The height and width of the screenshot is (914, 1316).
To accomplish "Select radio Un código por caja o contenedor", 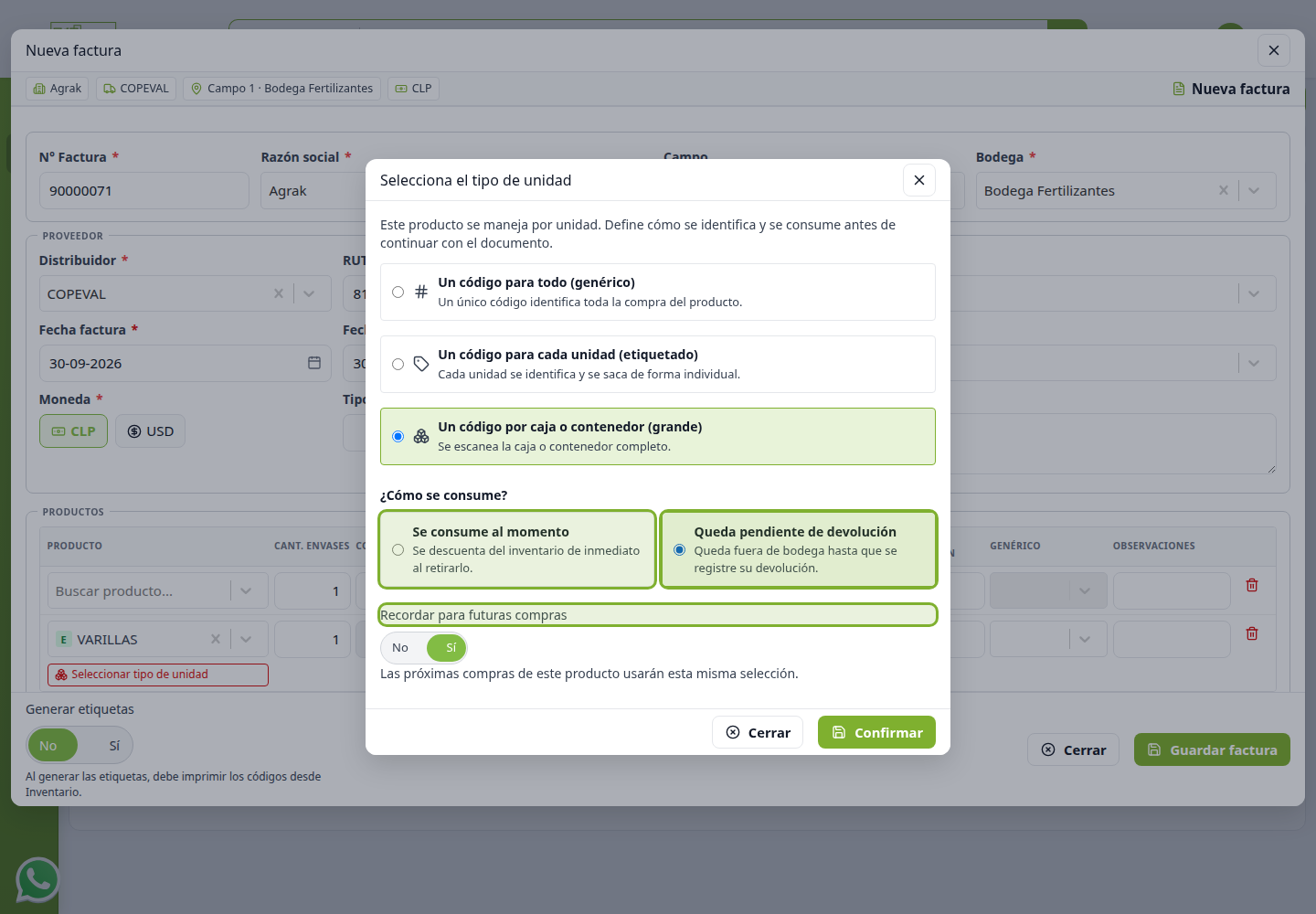I will point(398,437).
